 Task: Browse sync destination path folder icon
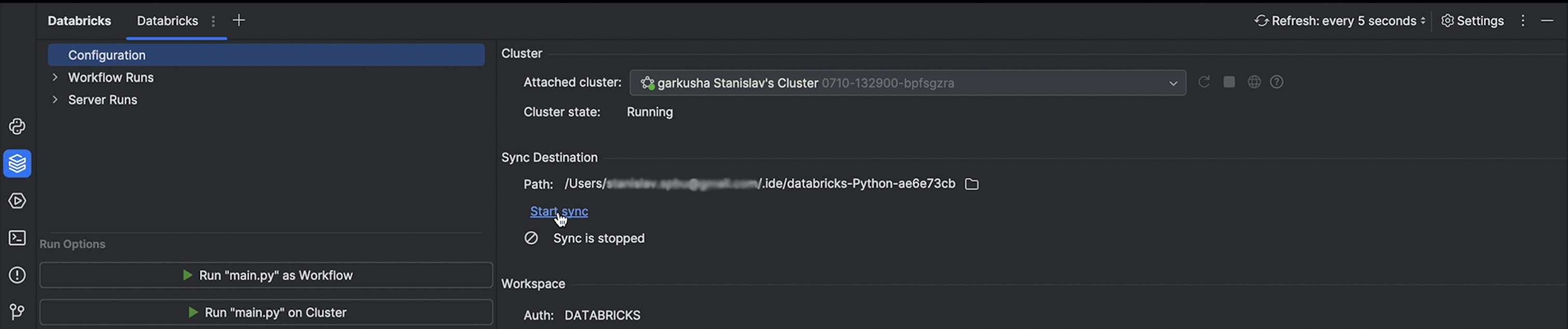point(971,184)
